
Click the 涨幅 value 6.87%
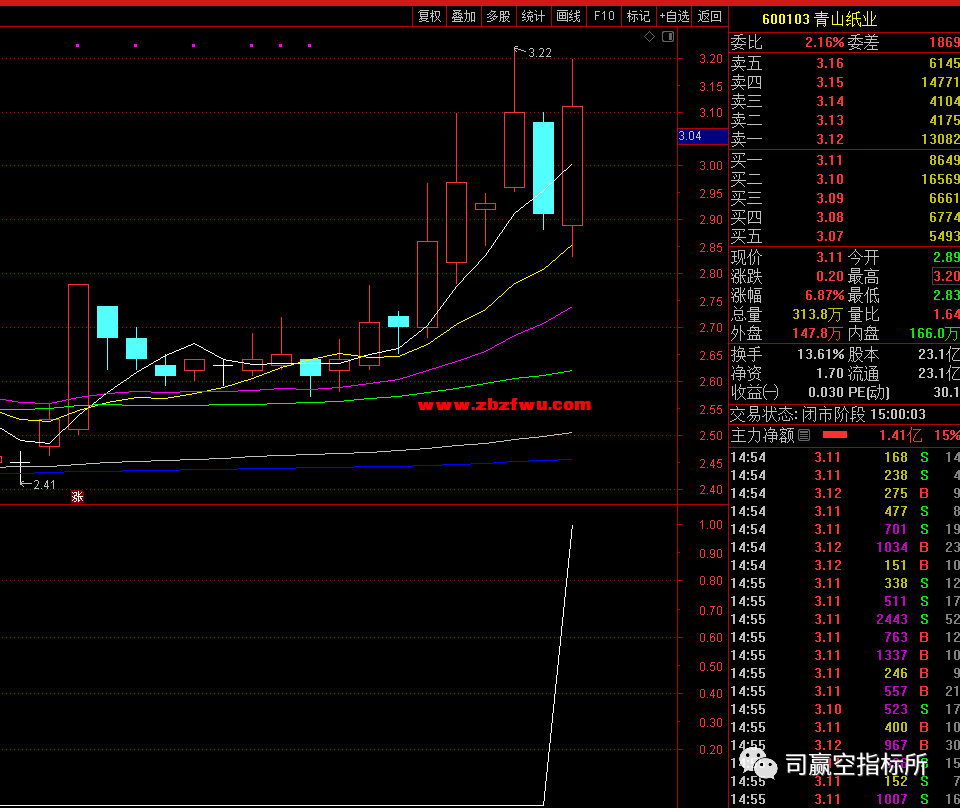pos(824,295)
